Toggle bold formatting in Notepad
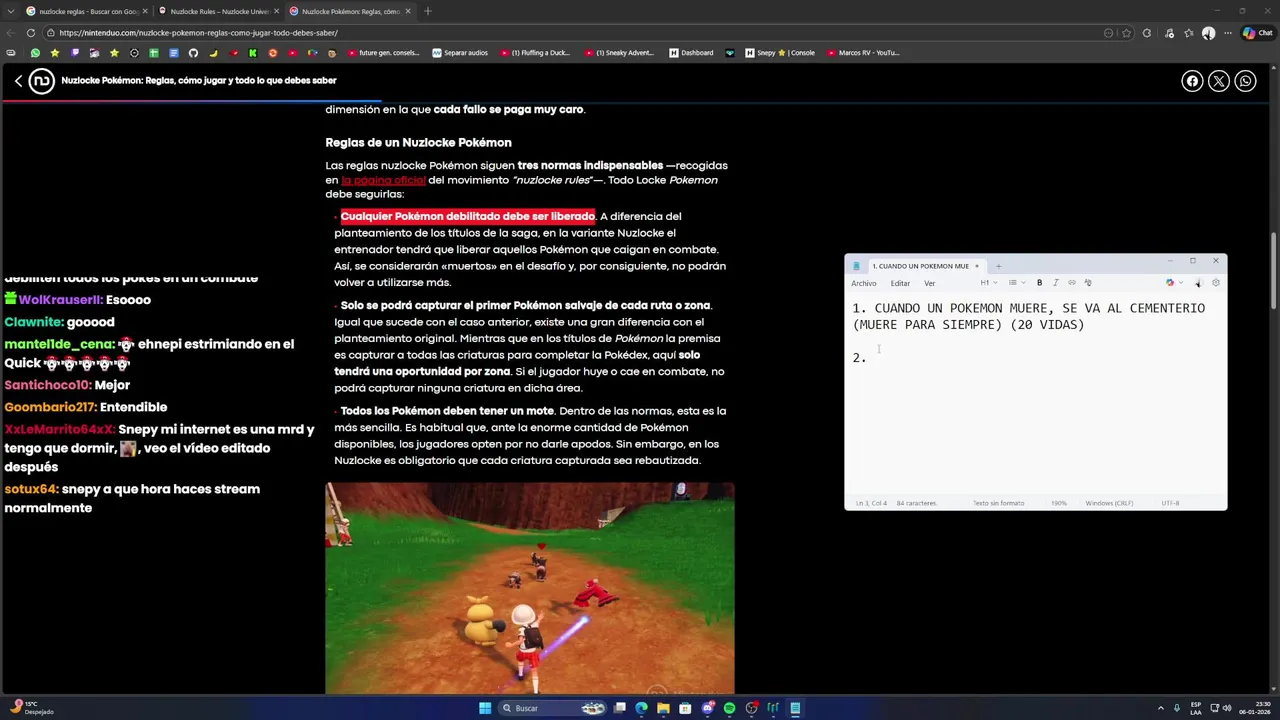This screenshot has height=720, width=1280. point(1039,283)
